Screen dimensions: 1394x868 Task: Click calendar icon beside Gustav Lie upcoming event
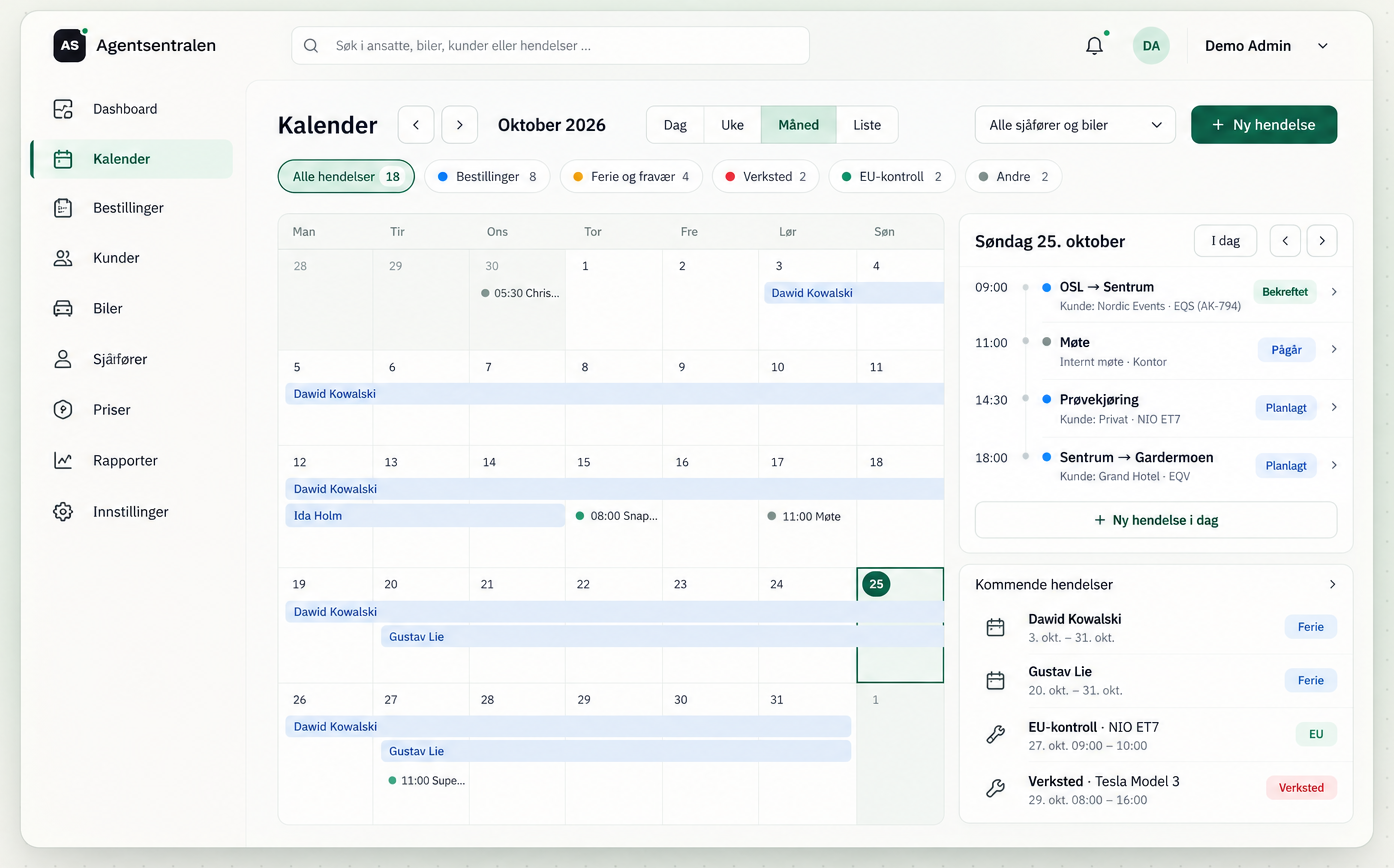[x=995, y=680]
